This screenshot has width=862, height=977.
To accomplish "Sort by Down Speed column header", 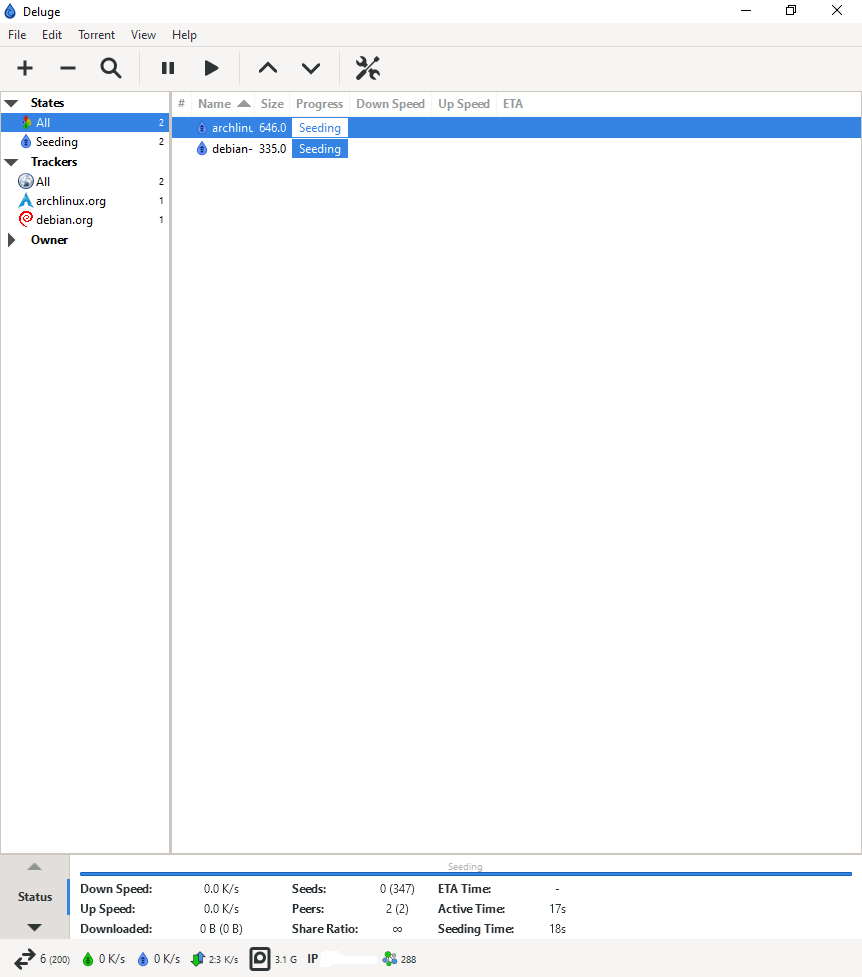I will click(391, 103).
